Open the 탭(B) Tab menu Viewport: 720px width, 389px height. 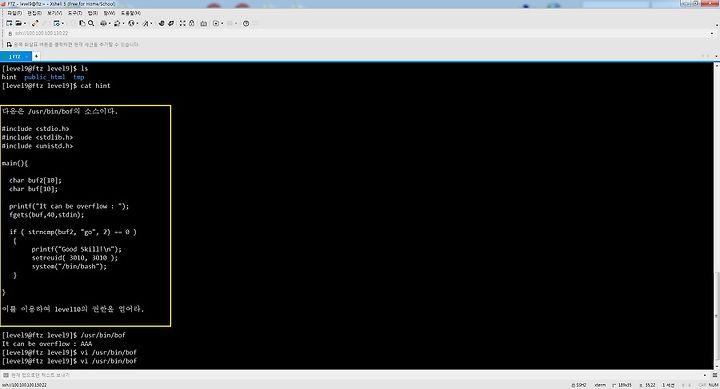point(93,13)
